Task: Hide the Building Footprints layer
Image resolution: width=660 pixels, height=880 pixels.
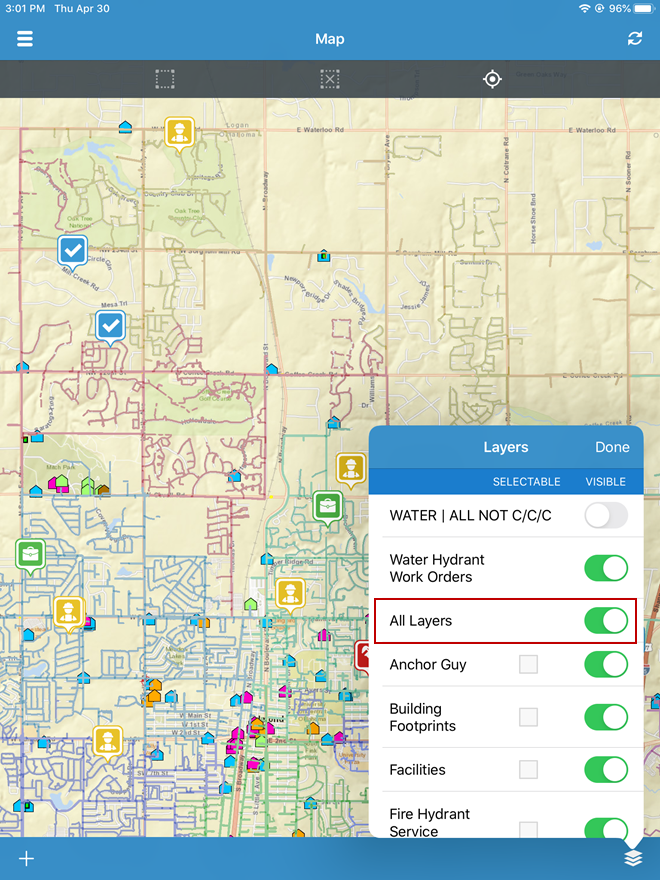Action: click(606, 717)
